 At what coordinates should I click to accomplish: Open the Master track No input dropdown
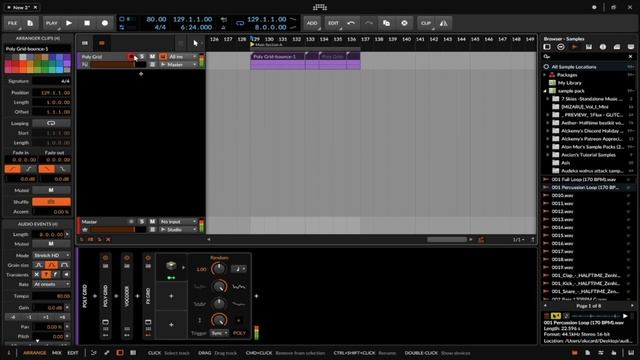(x=178, y=221)
